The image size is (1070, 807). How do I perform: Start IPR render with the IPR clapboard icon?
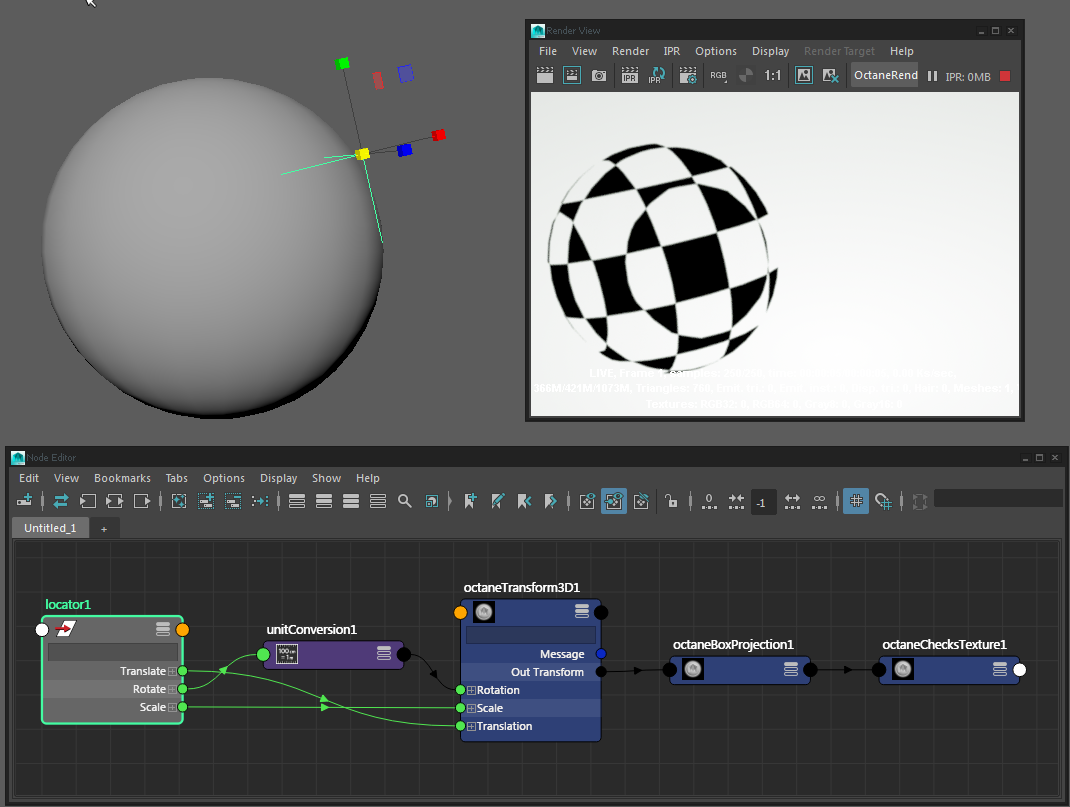click(629, 75)
